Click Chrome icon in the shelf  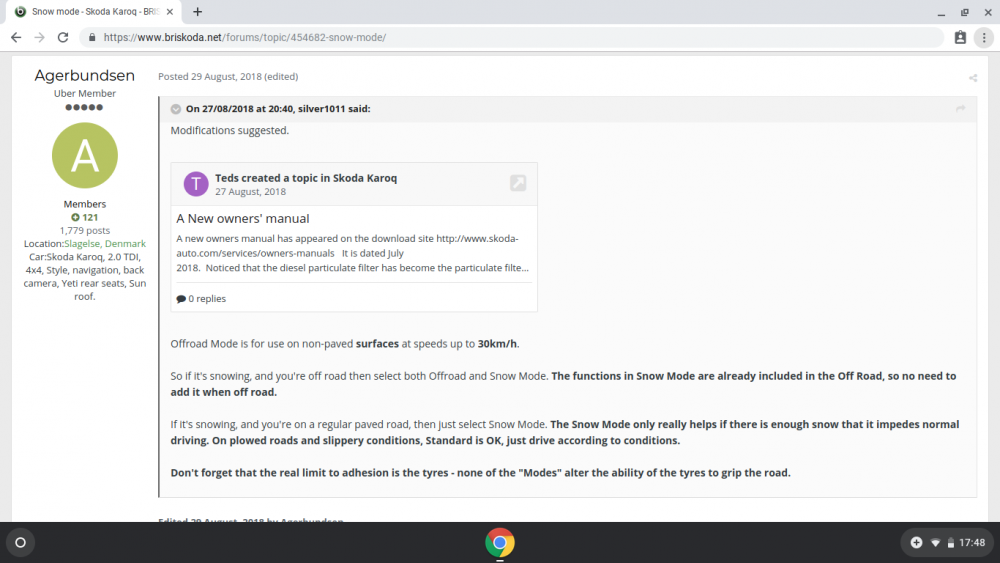click(500, 543)
